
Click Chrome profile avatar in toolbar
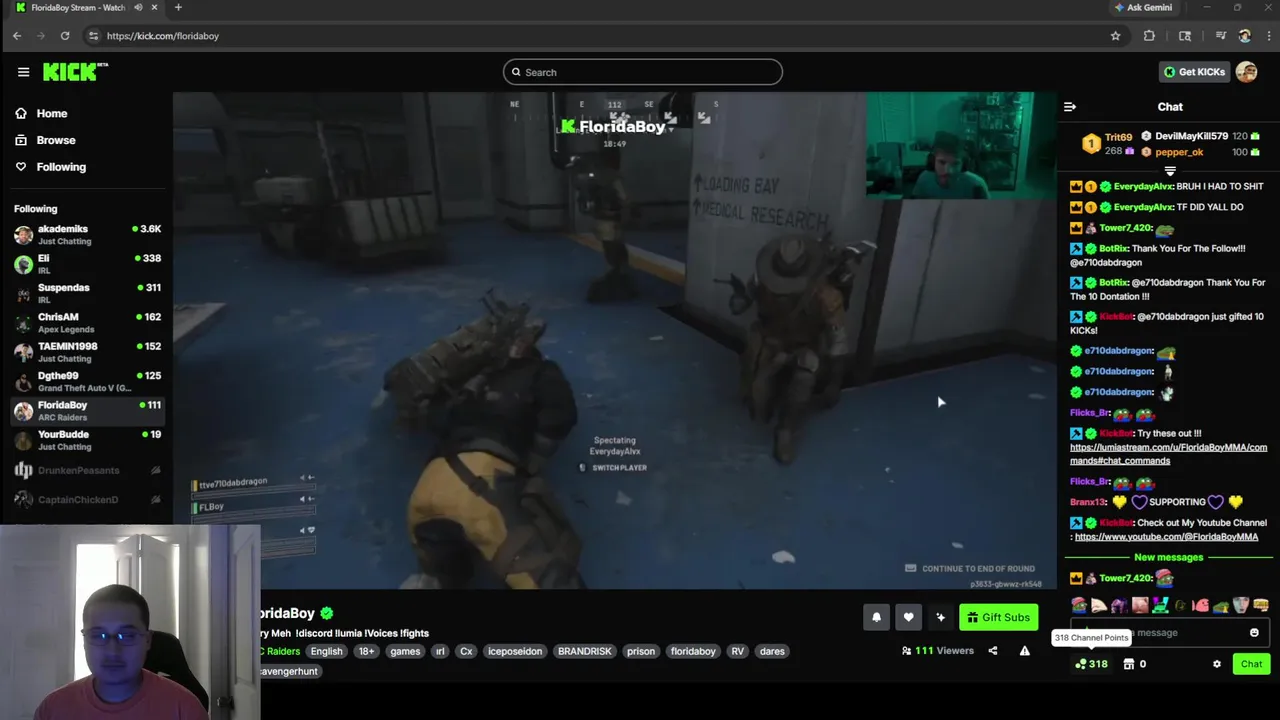(x=1244, y=36)
